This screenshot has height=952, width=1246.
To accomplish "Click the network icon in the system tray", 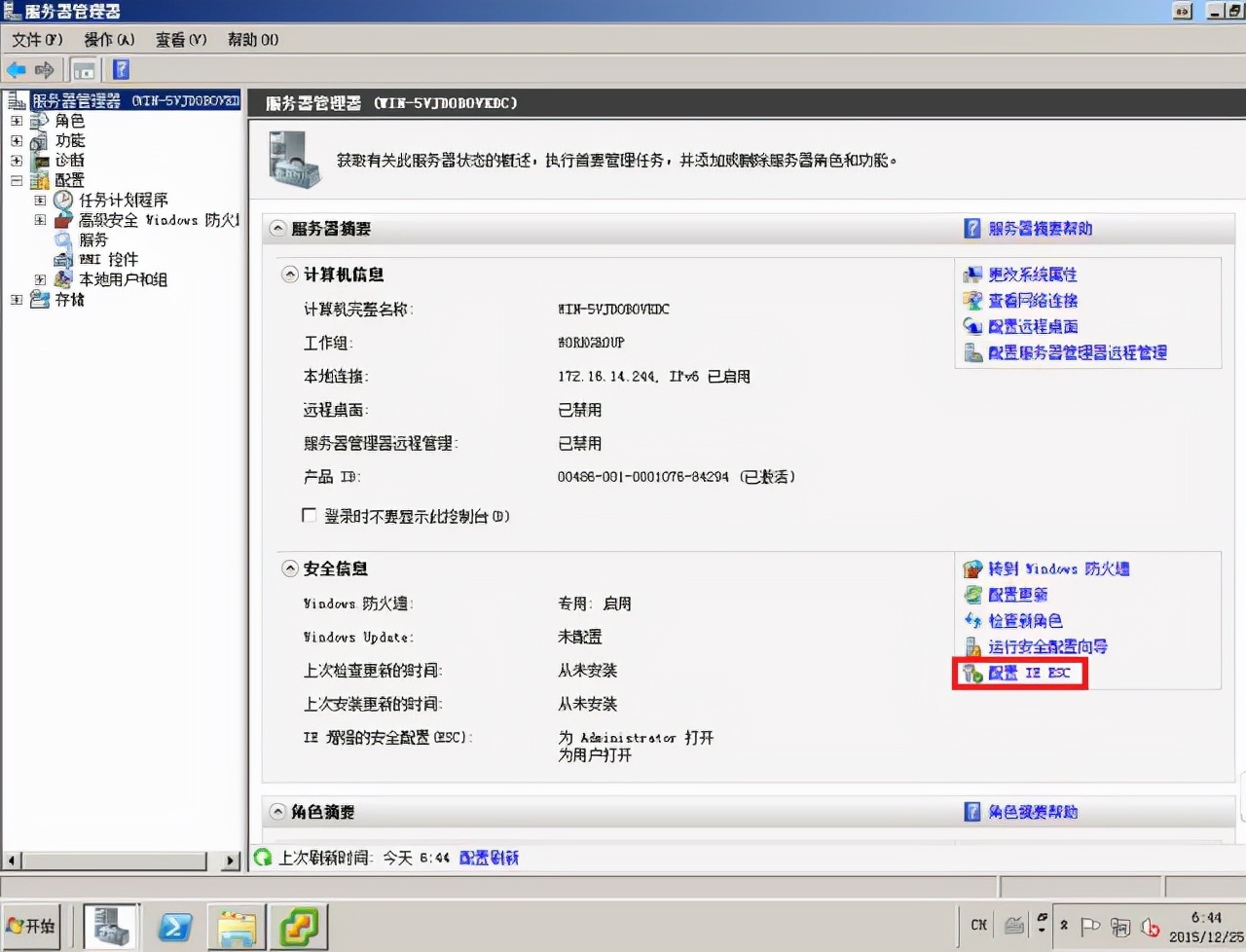I will pos(1120,926).
